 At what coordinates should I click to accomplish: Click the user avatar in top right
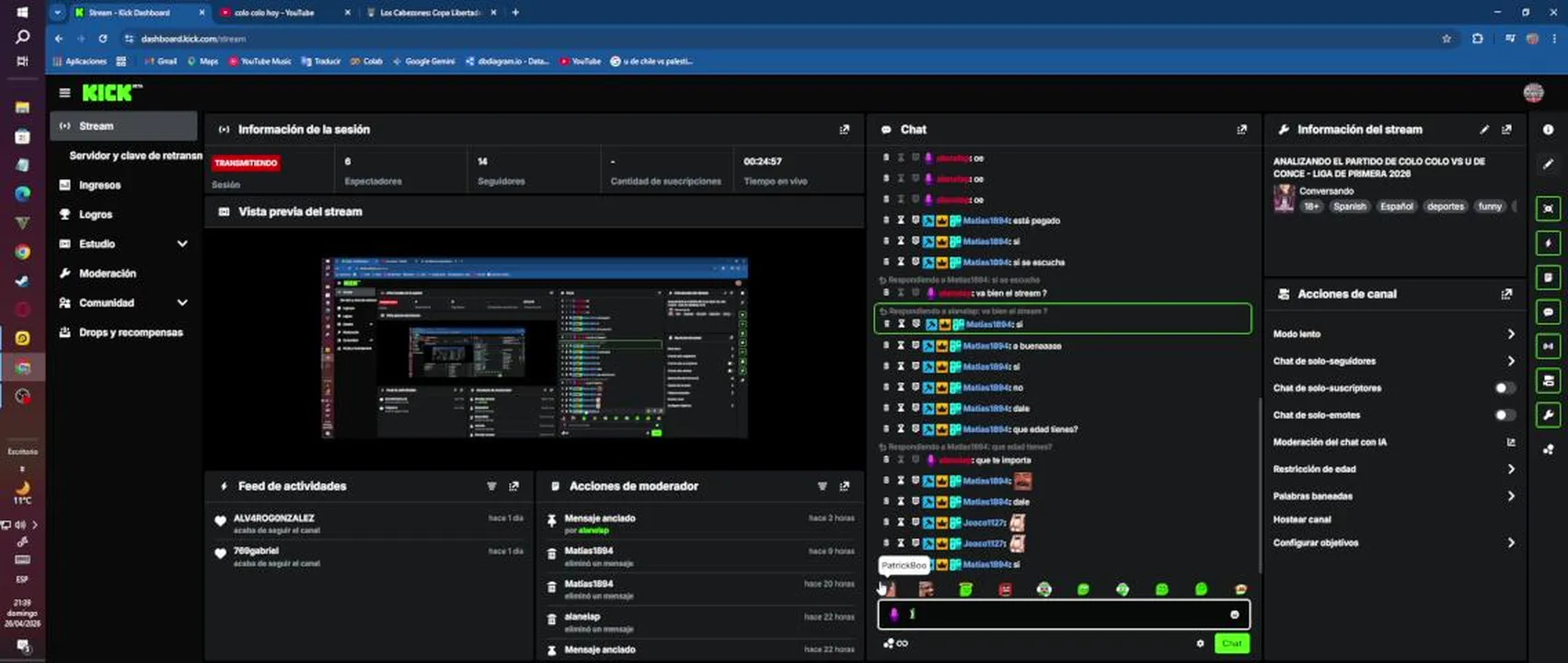tap(1533, 92)
